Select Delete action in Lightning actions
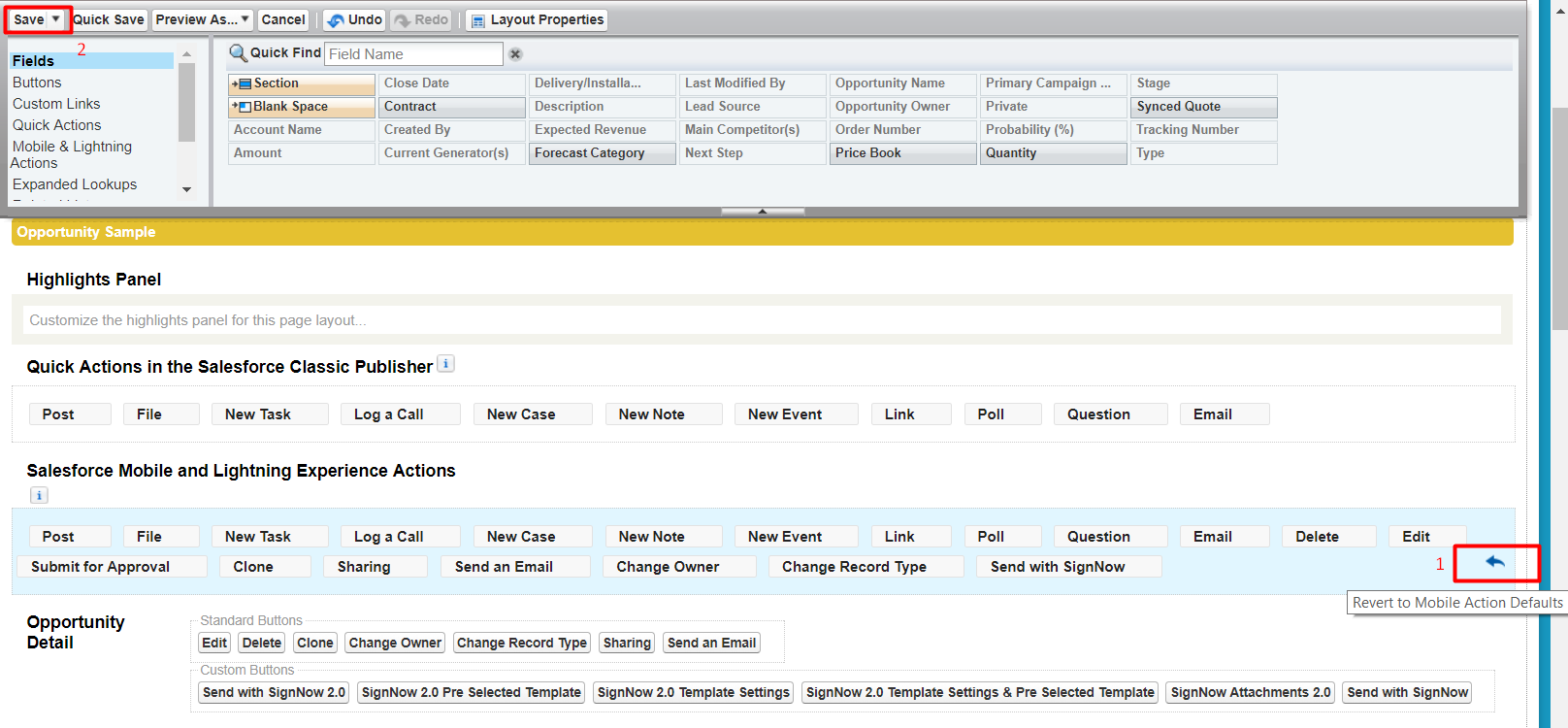The height and width of the screenshot is (728, 1568). (1329, 537)
